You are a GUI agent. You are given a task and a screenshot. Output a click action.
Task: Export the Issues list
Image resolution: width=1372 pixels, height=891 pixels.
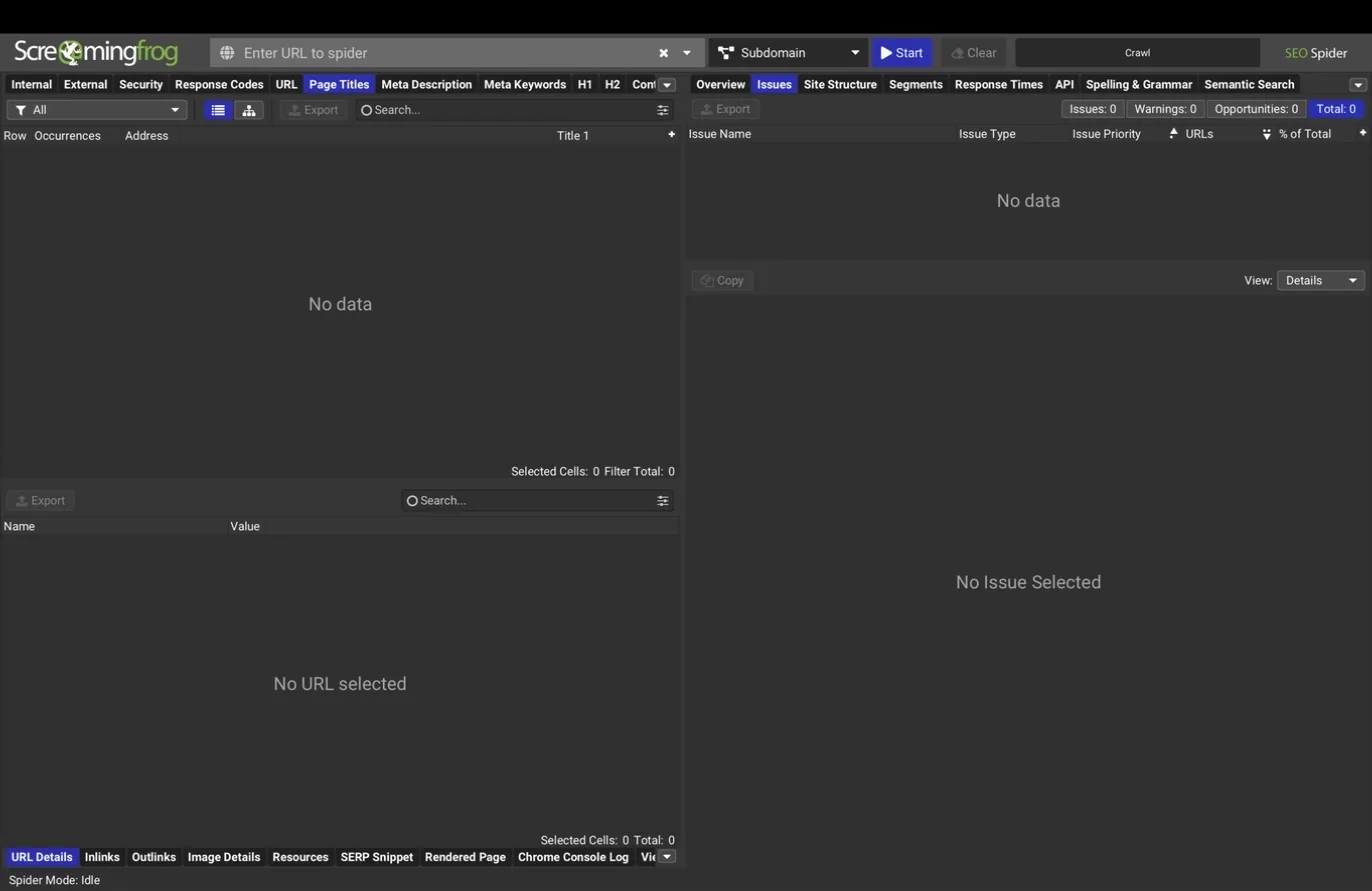coord(726,109)
